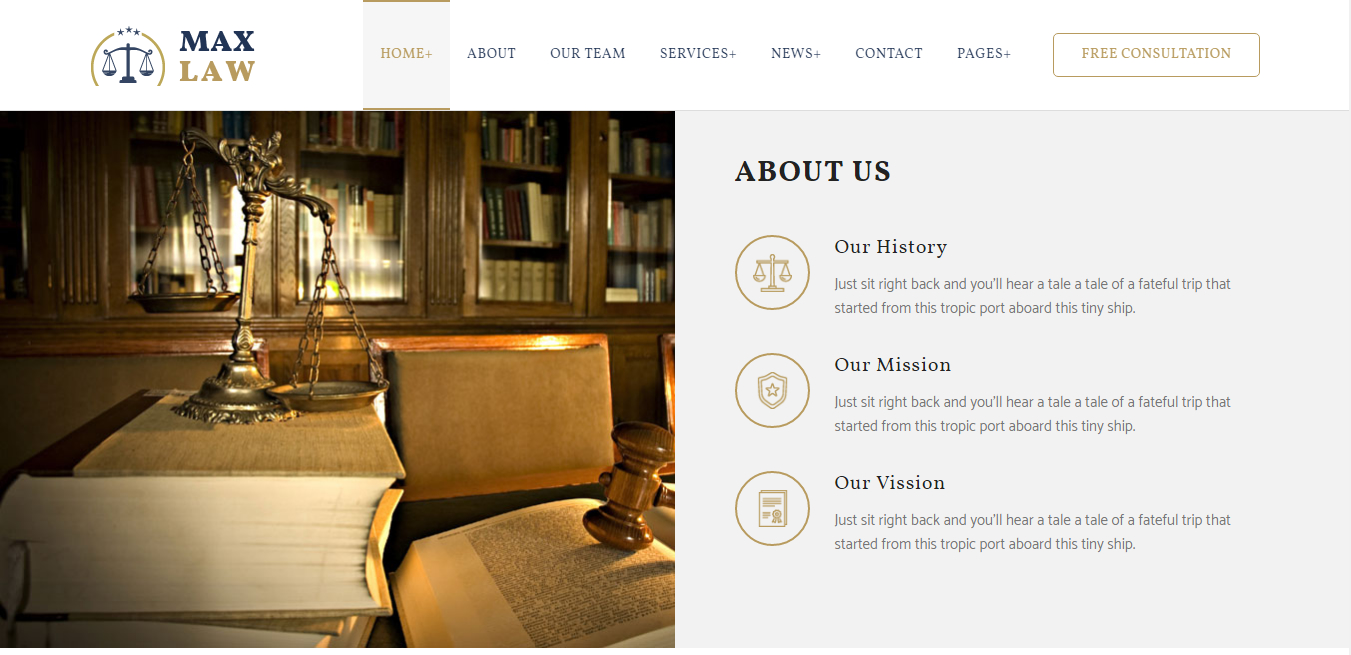Click the Our History scales icon
The image size is (1351, 655).
click(x=772, y=272)
